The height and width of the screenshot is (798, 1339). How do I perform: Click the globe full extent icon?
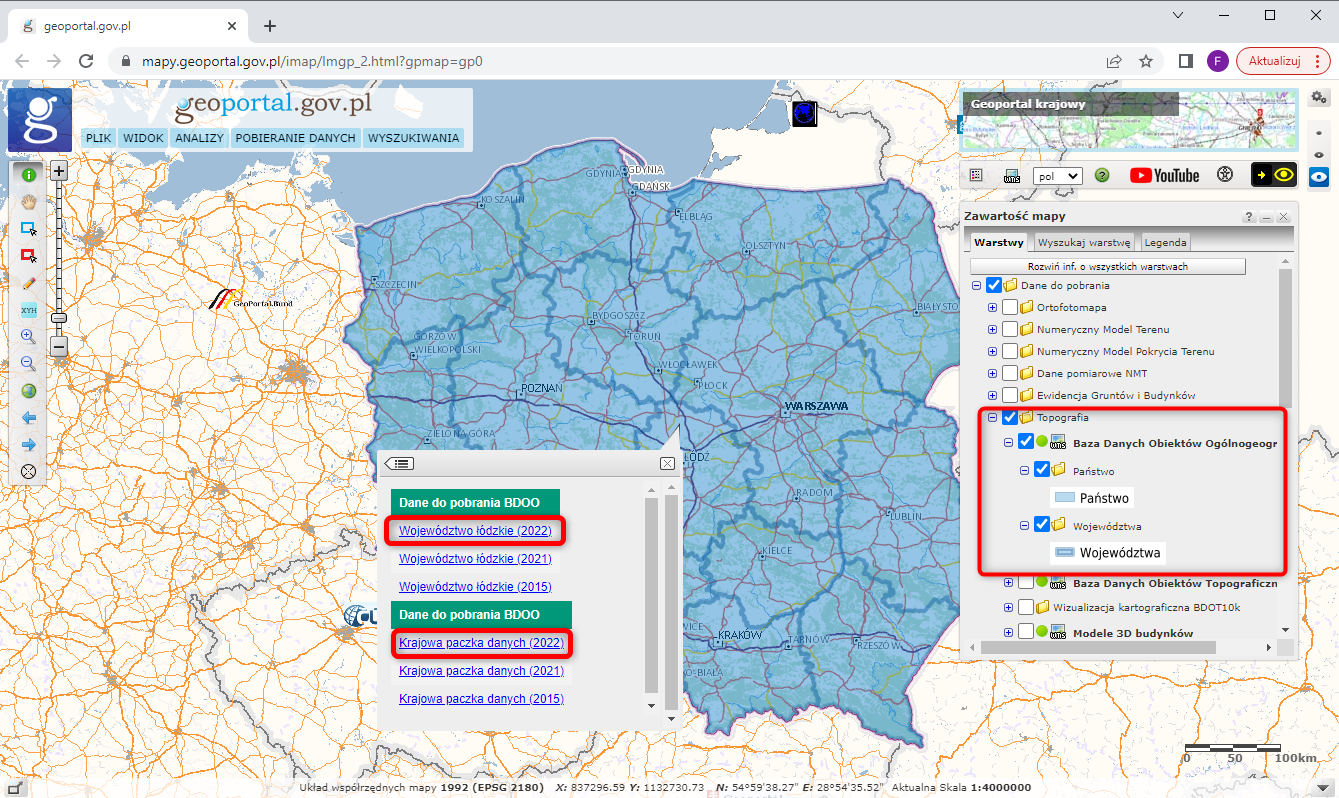tap(29, 391)
